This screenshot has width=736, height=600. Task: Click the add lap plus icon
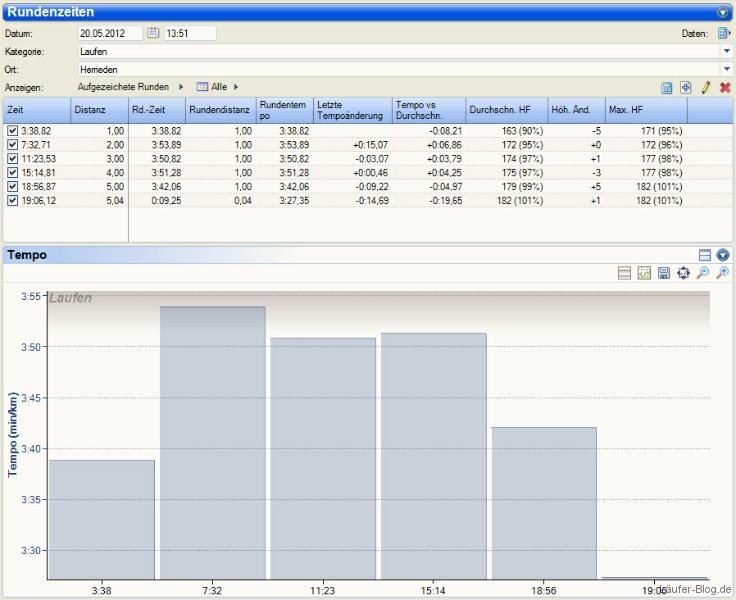coord(686,87)
